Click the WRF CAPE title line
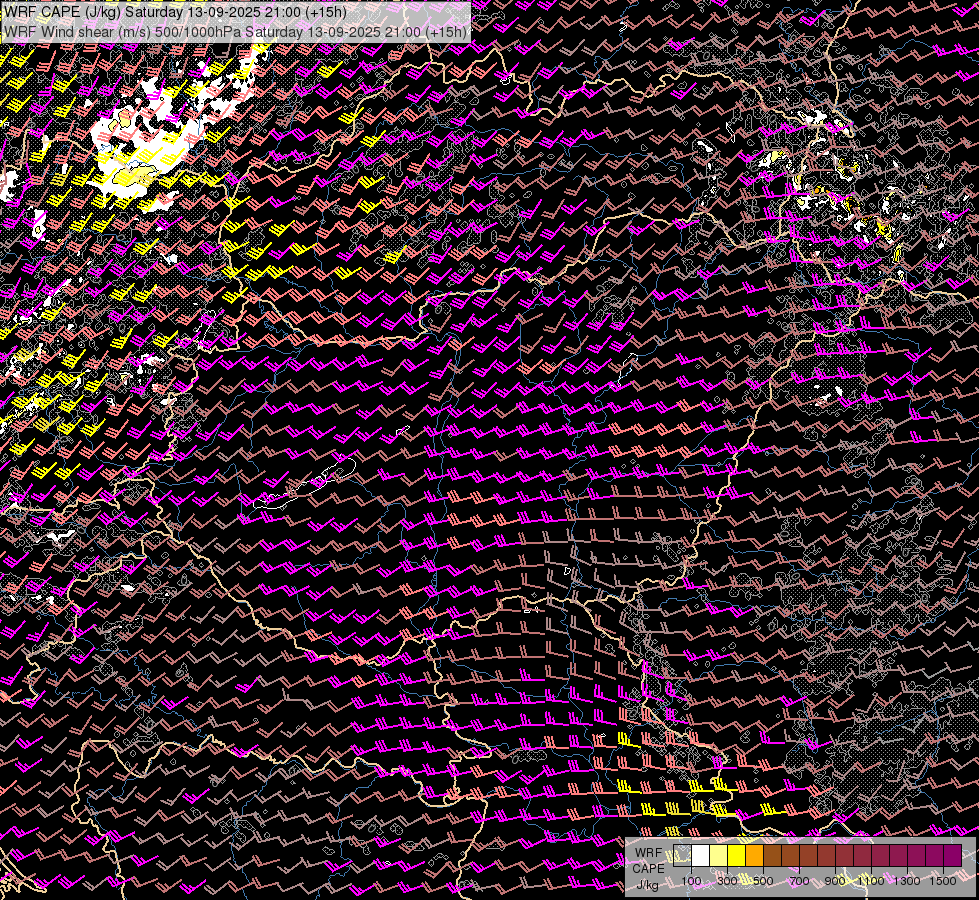The height and width of the screenshot is (900, 979). coord(175,12)
